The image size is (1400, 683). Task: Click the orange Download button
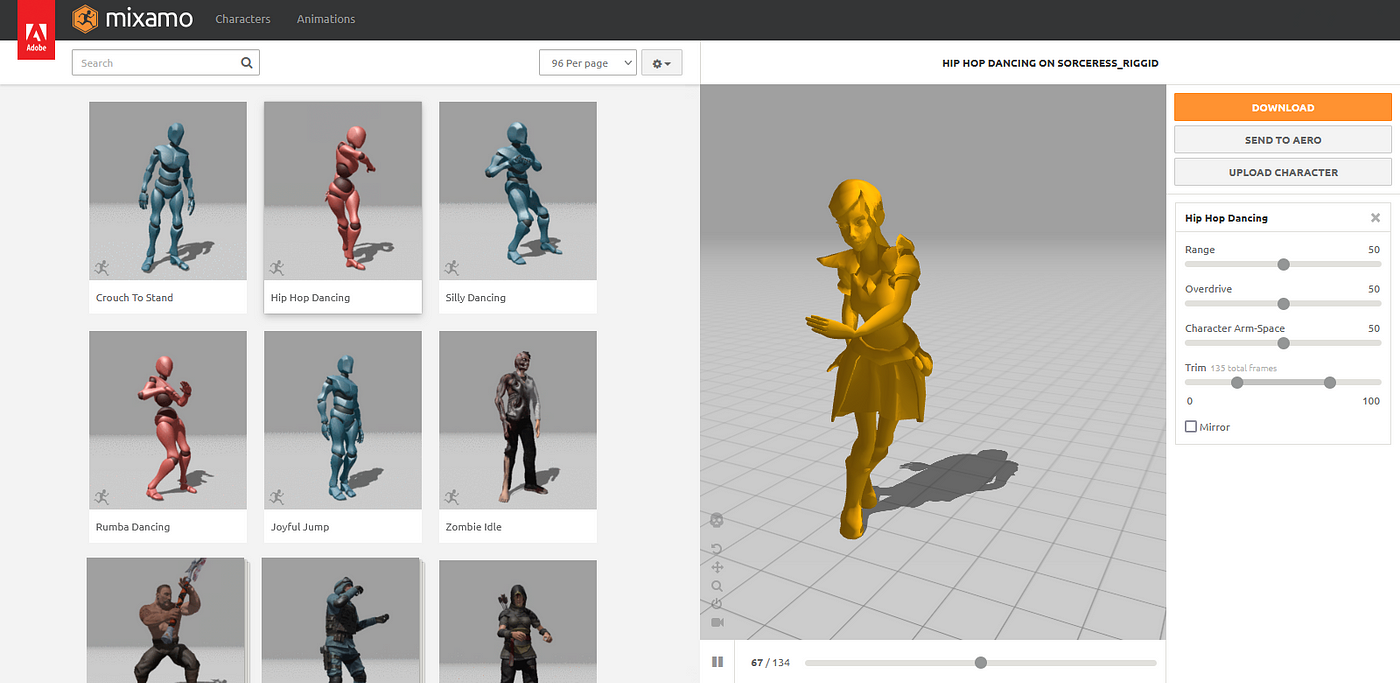click(1283, 107)
